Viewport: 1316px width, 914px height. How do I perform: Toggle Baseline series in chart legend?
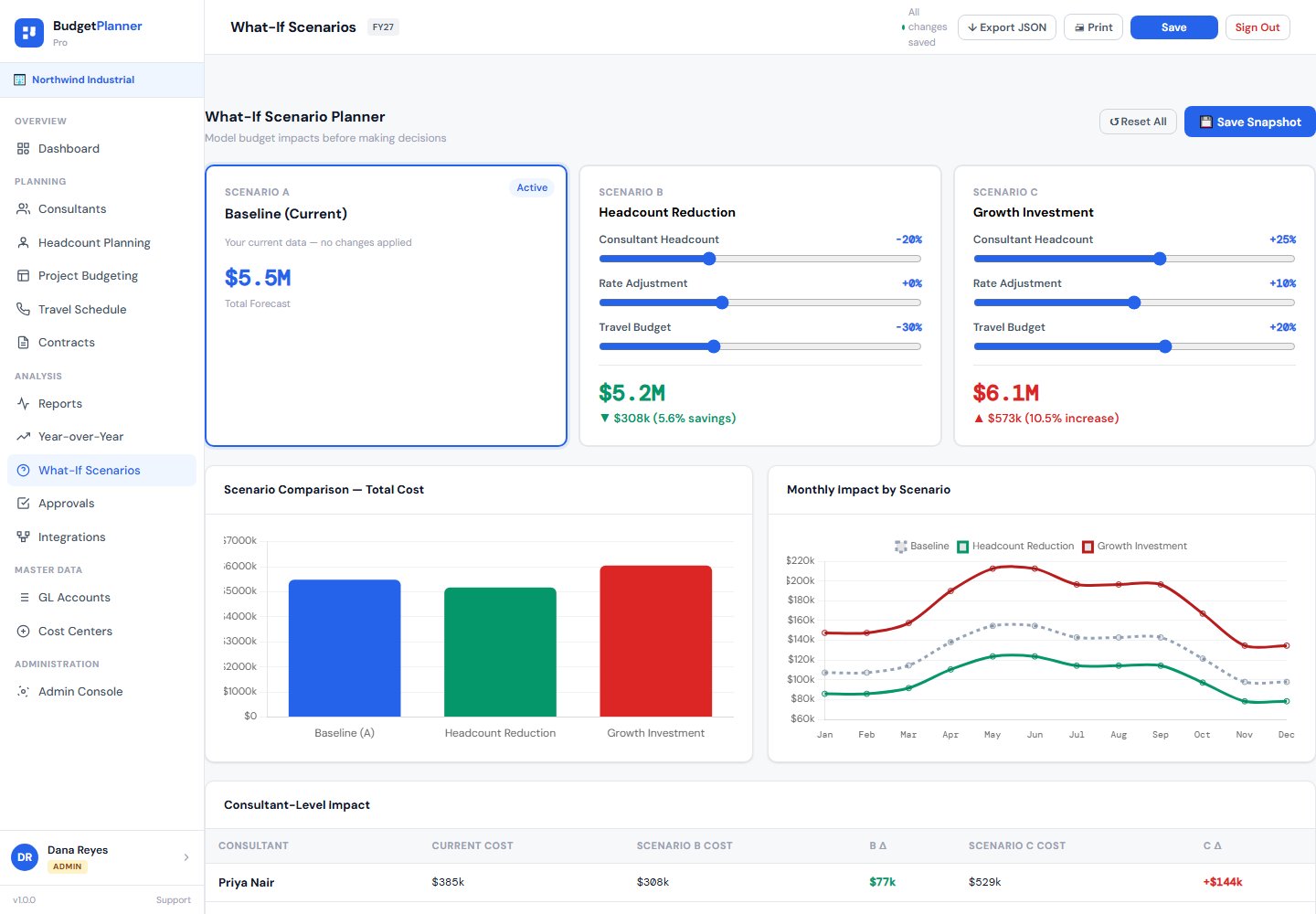[x=921, y=546]
